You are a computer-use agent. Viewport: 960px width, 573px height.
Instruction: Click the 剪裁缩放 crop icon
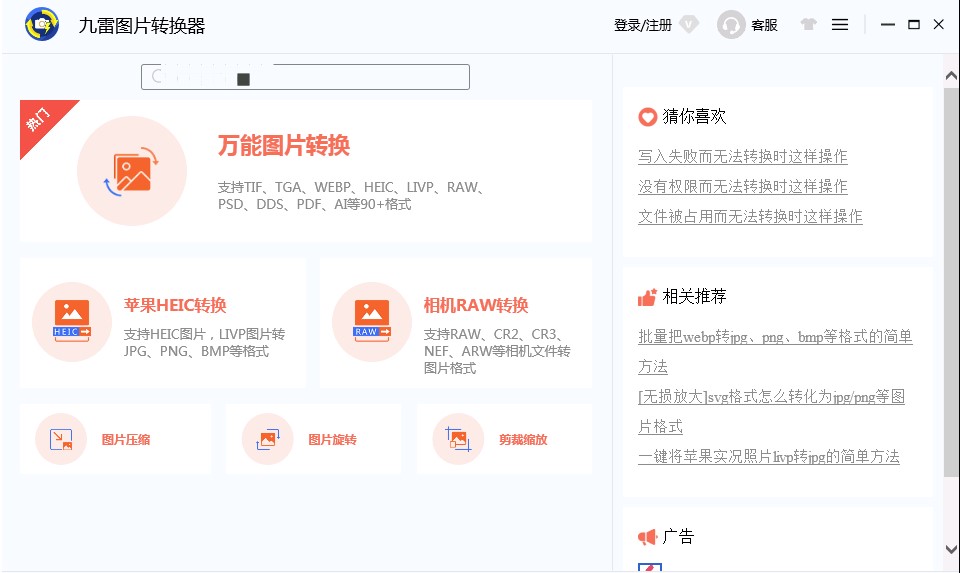pos(458,439)
